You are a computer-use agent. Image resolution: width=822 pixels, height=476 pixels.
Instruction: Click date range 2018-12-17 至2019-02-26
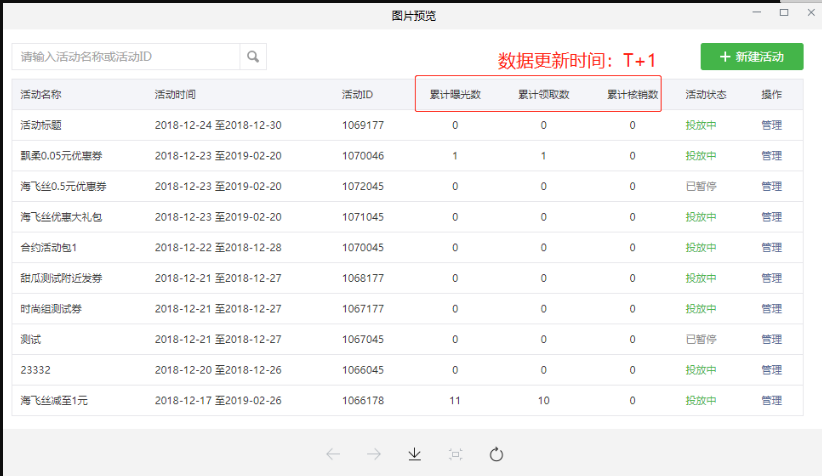(218, 401)
